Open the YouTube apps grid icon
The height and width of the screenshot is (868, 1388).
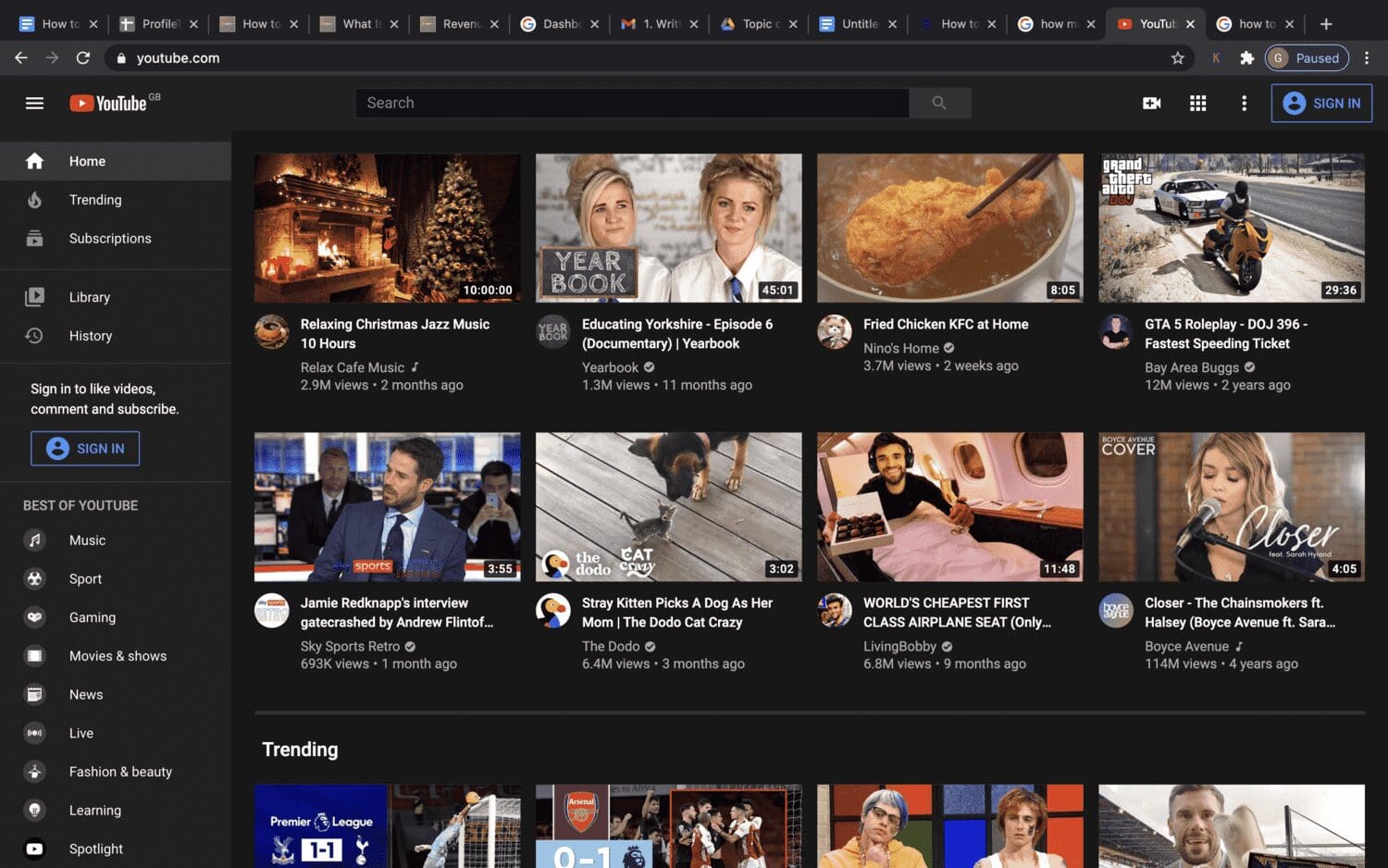pyautogui.click(x=1197, y=103)
